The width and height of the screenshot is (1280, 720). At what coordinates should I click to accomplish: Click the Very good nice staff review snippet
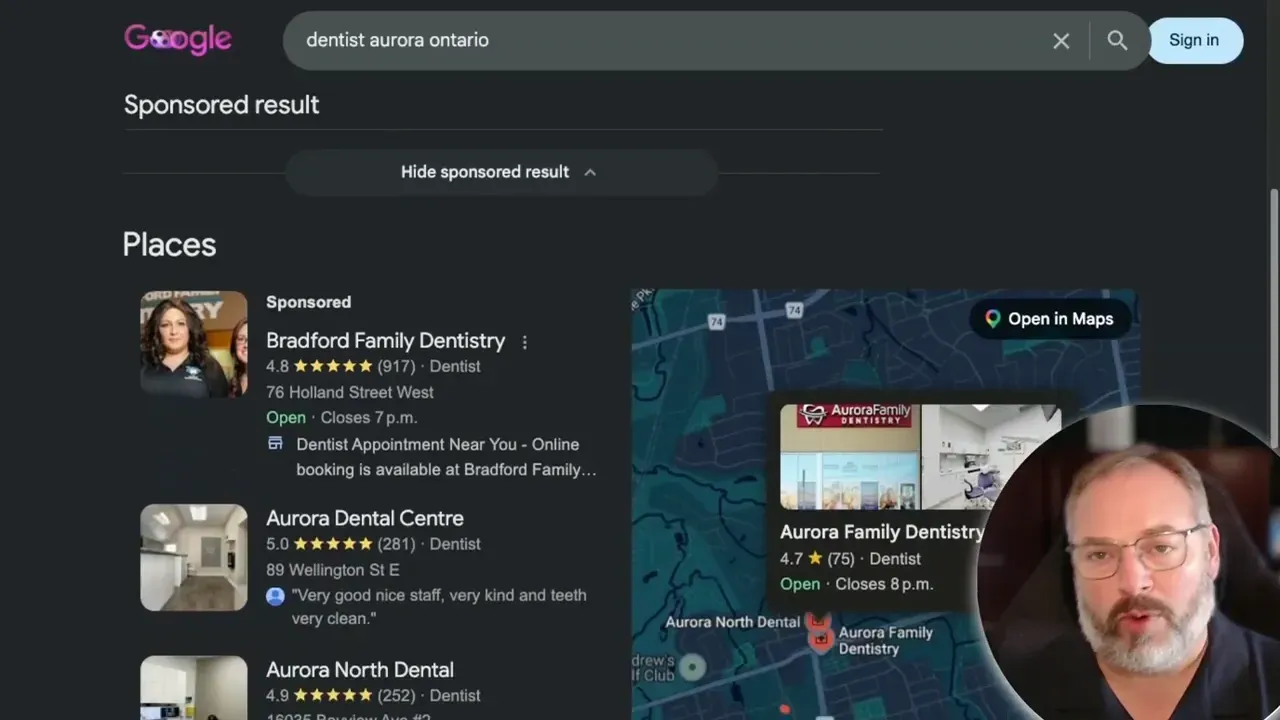[x=439, y=607]
